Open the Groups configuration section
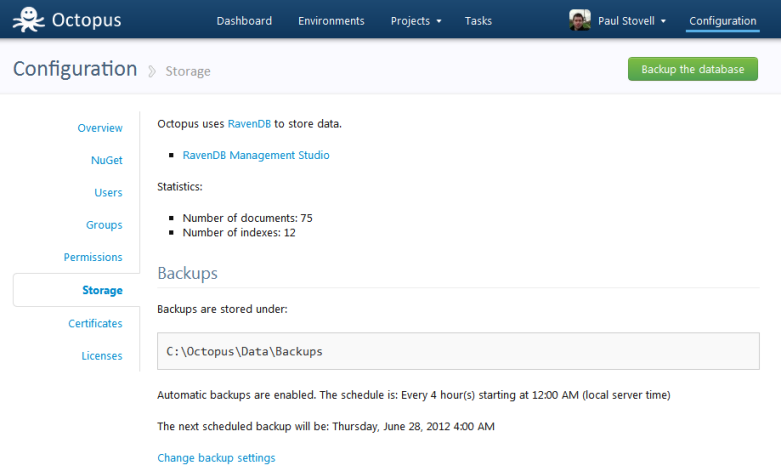The width and height of the screenshot is (781, 471). (104, 225)
